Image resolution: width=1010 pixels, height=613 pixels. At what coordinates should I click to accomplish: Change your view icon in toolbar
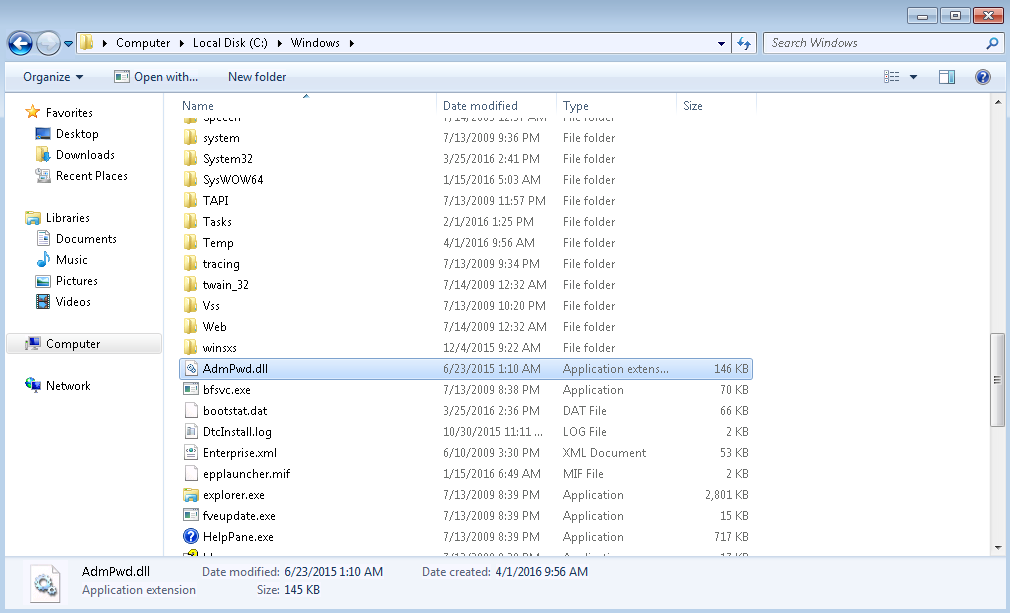(x=891, y=77)
